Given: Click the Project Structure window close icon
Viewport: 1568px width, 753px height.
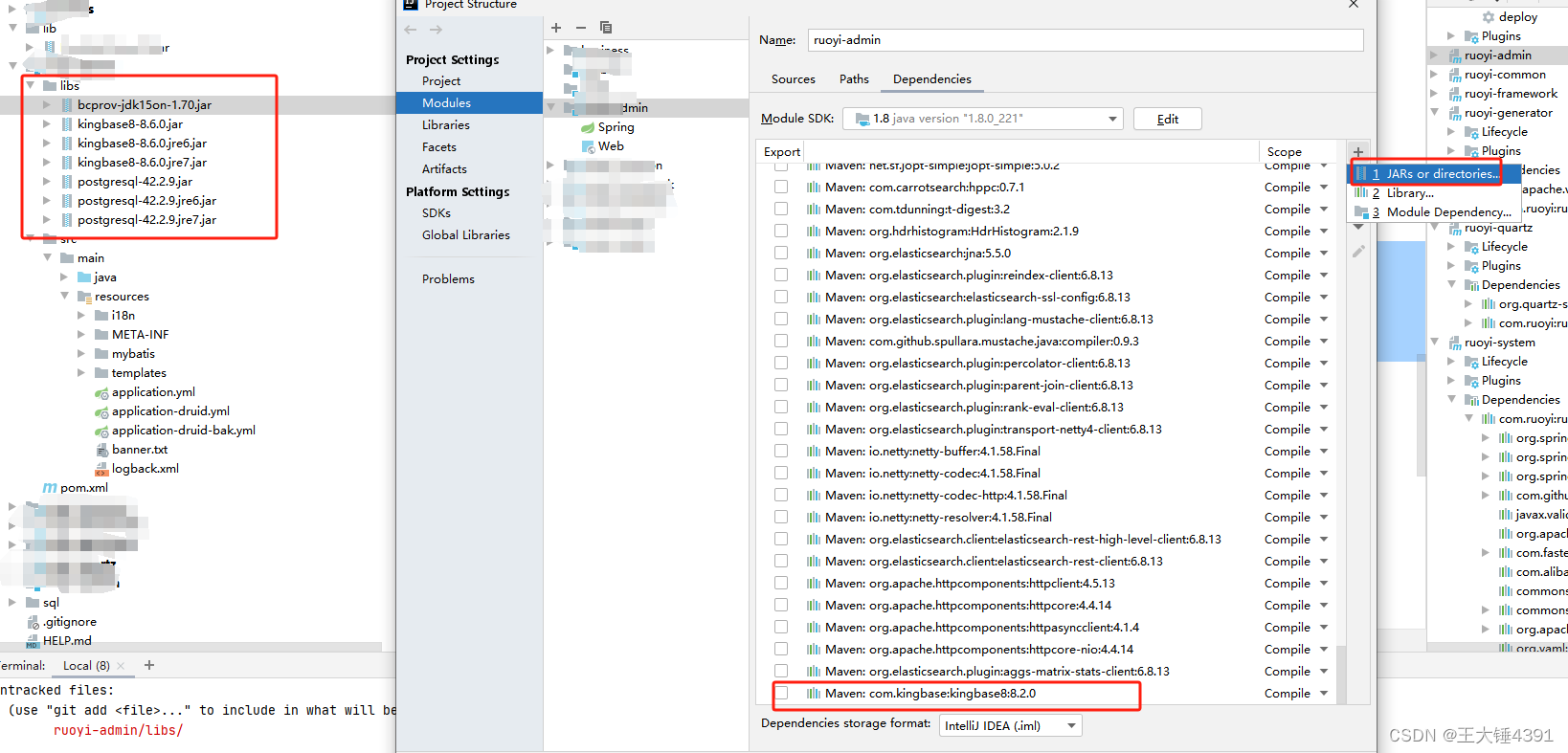Looking at the screenshot, I should (x=1354, y=4).
